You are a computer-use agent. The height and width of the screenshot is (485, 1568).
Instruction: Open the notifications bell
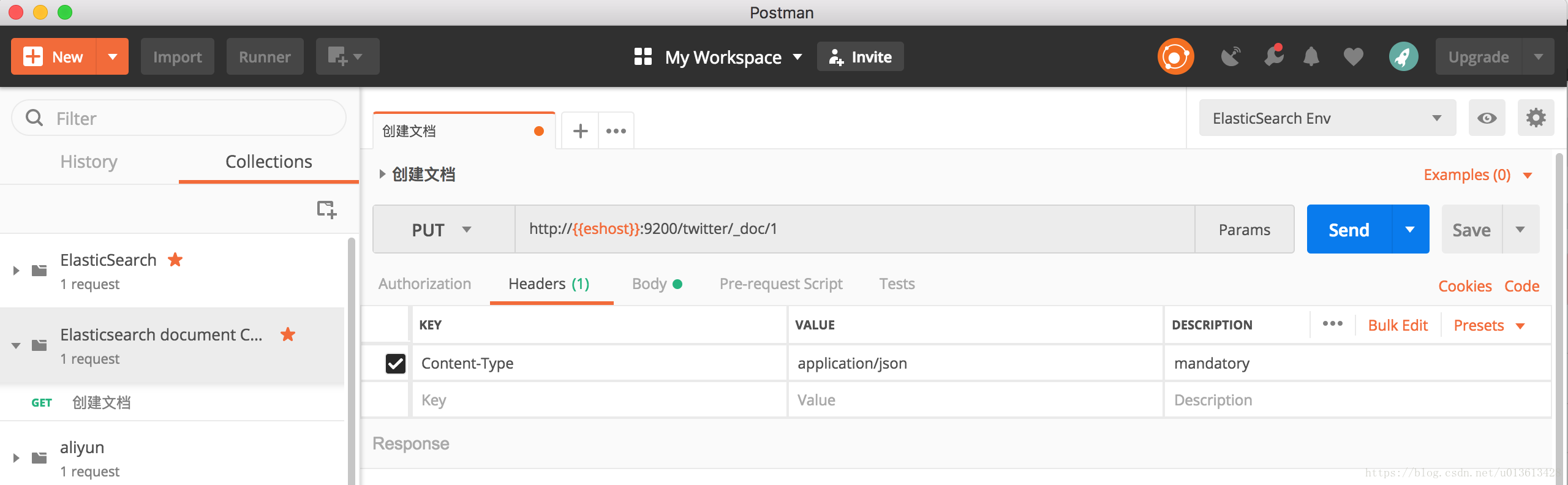point(1311,56)
